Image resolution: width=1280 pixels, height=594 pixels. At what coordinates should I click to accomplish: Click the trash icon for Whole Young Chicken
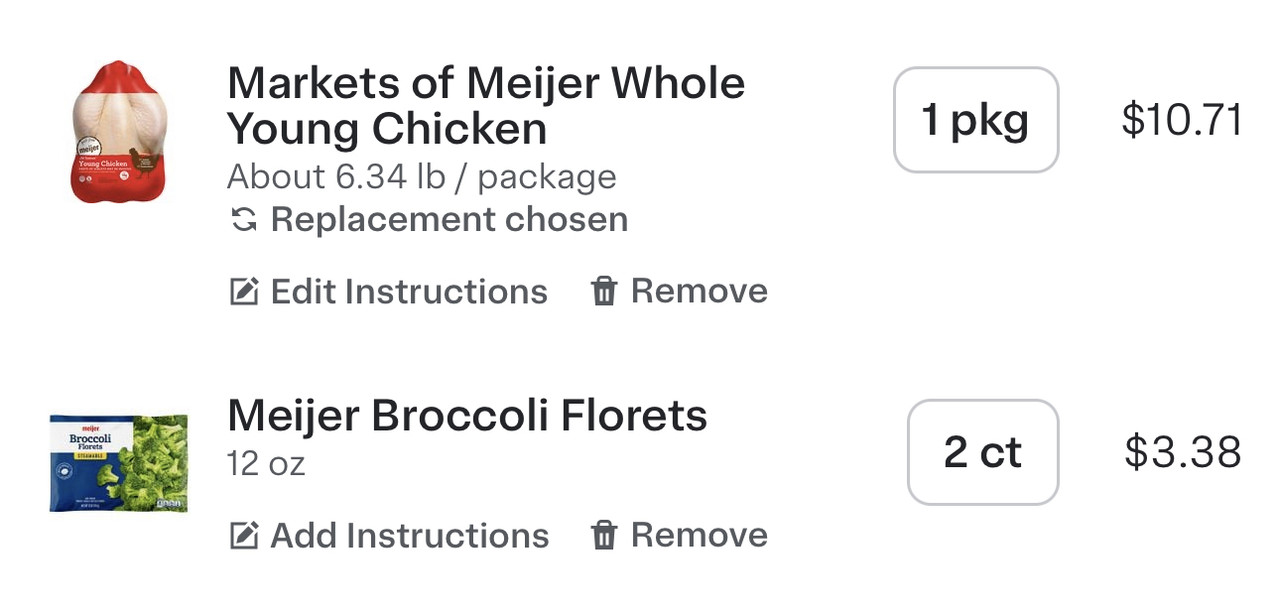pyautogui.click(x=604, y=292)
